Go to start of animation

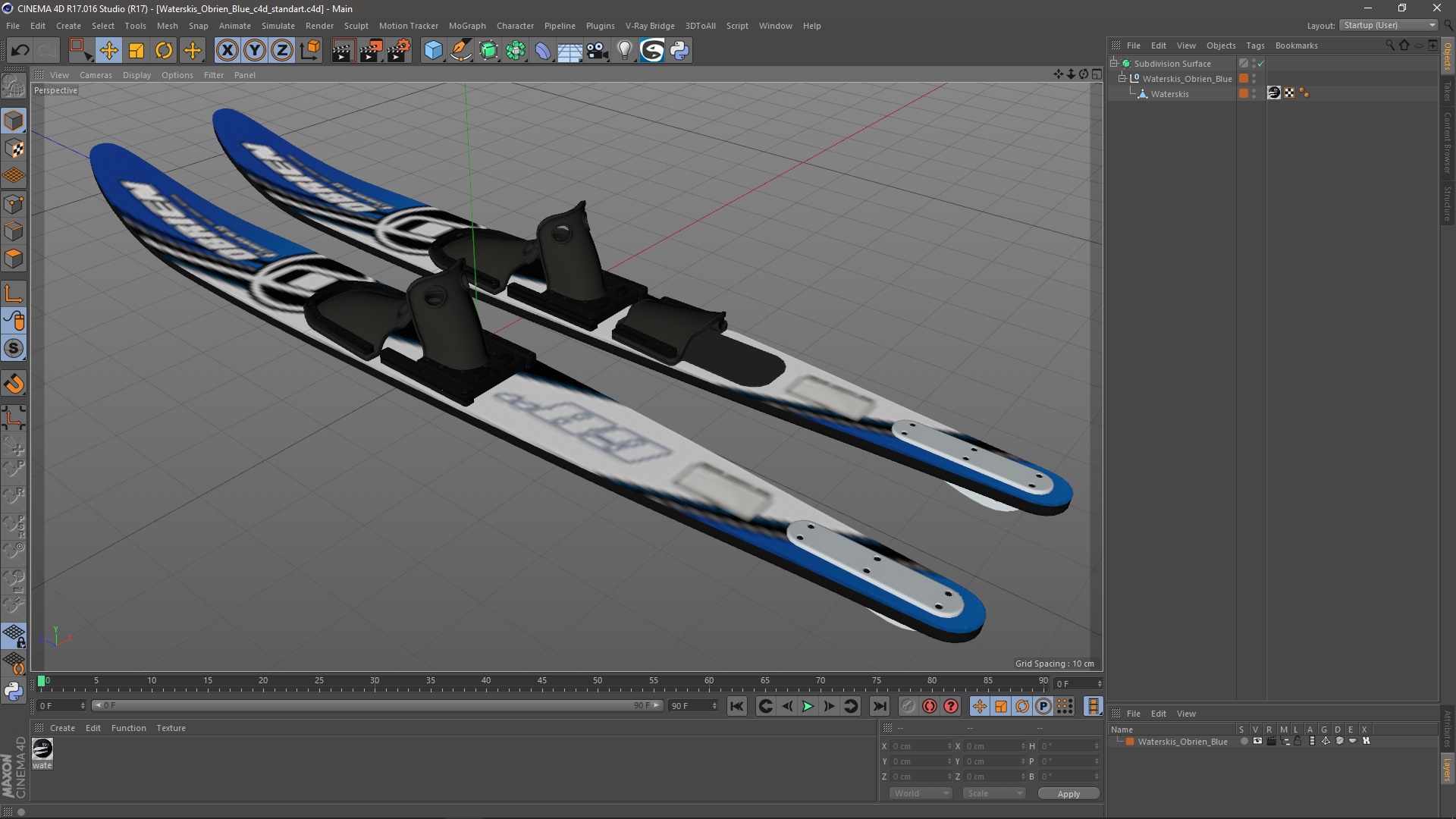pos(736,706)
